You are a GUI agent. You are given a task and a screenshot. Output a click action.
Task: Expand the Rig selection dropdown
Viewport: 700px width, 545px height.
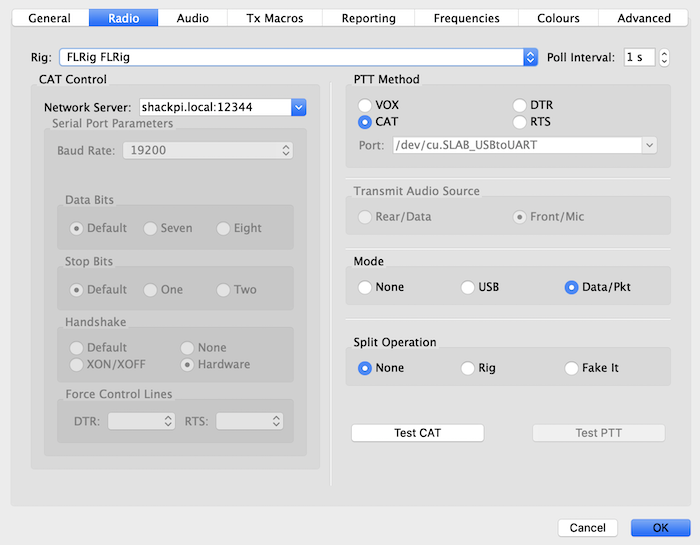point(530,57)
